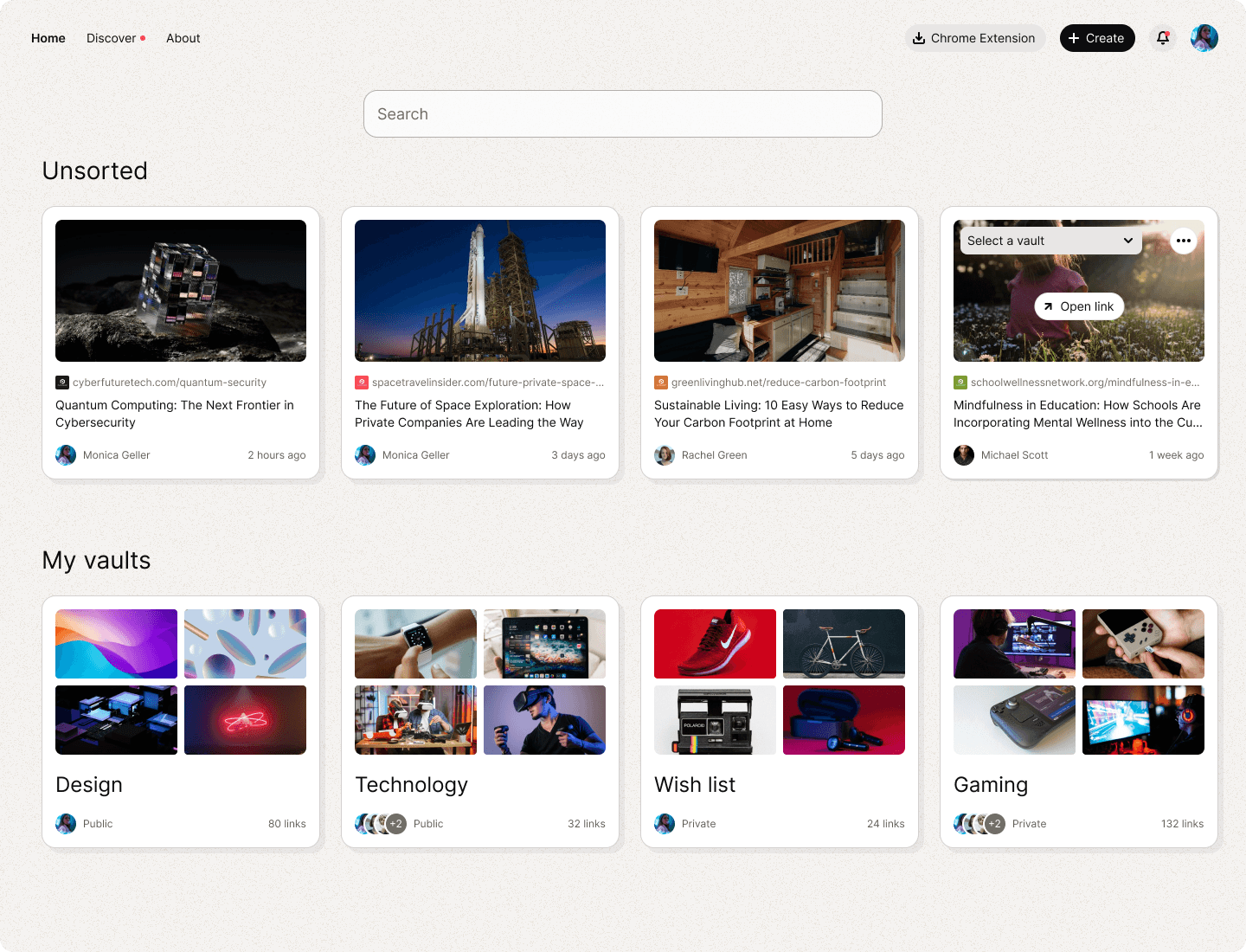Viewport: 1246px width, 952px height.
Task: Open the Discover page
Action: [x=112, y=38]
